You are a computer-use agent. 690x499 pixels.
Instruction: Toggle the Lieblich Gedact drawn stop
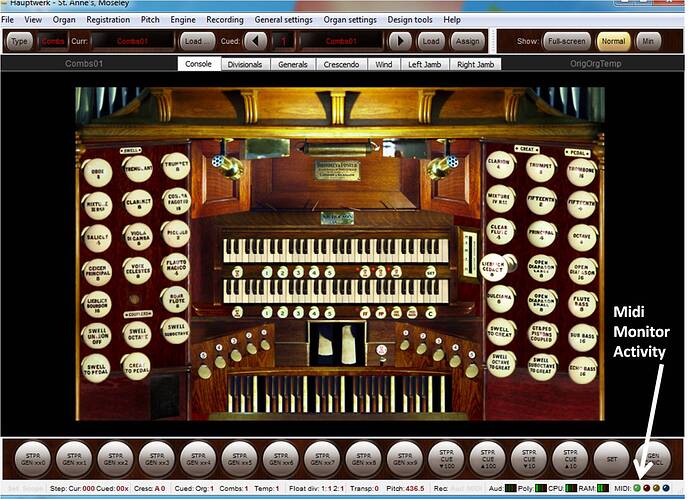[x=494, y=266]
